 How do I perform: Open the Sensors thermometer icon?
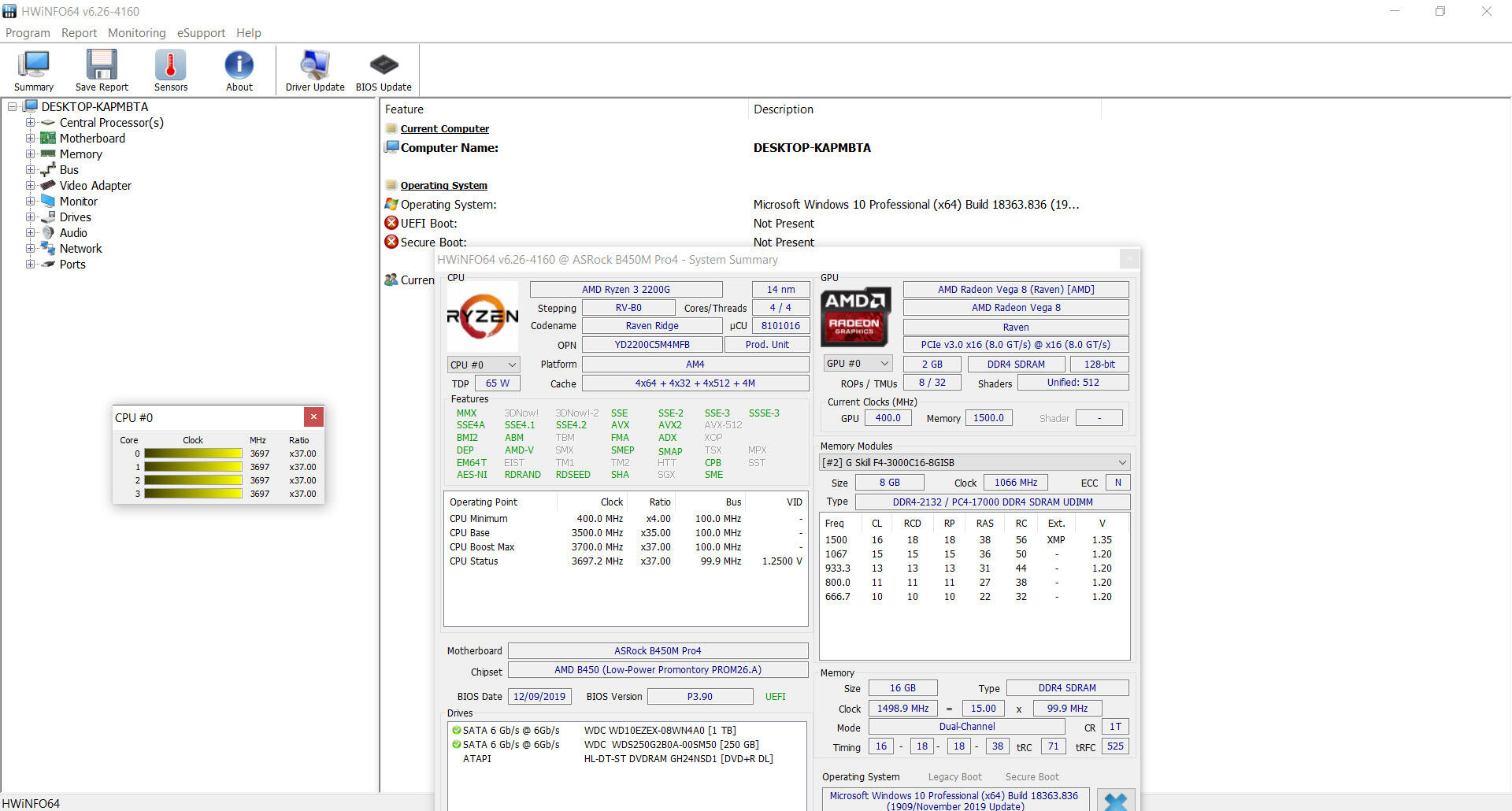171,65
